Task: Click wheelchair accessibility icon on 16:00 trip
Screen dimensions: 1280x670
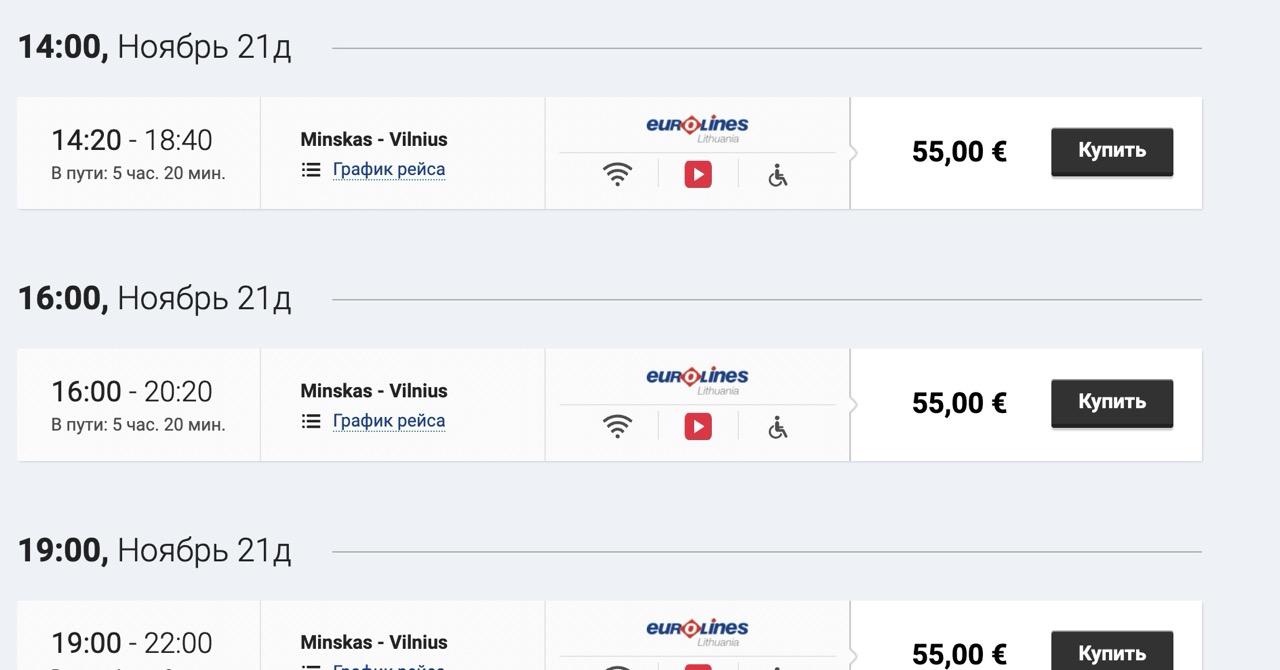Action: pos(778,427)
